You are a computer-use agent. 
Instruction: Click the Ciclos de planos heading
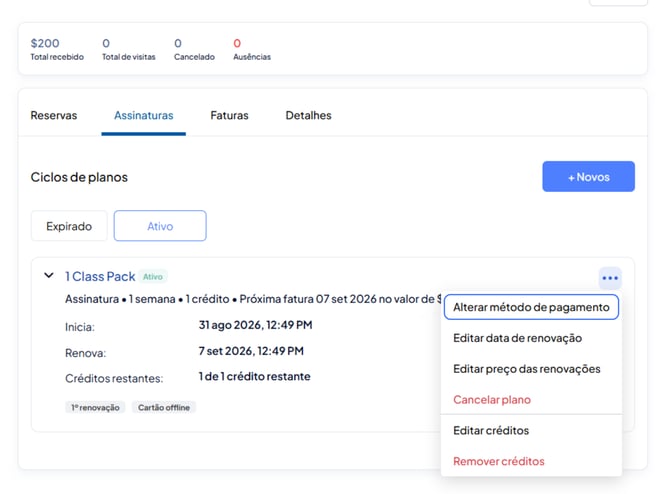79,177
